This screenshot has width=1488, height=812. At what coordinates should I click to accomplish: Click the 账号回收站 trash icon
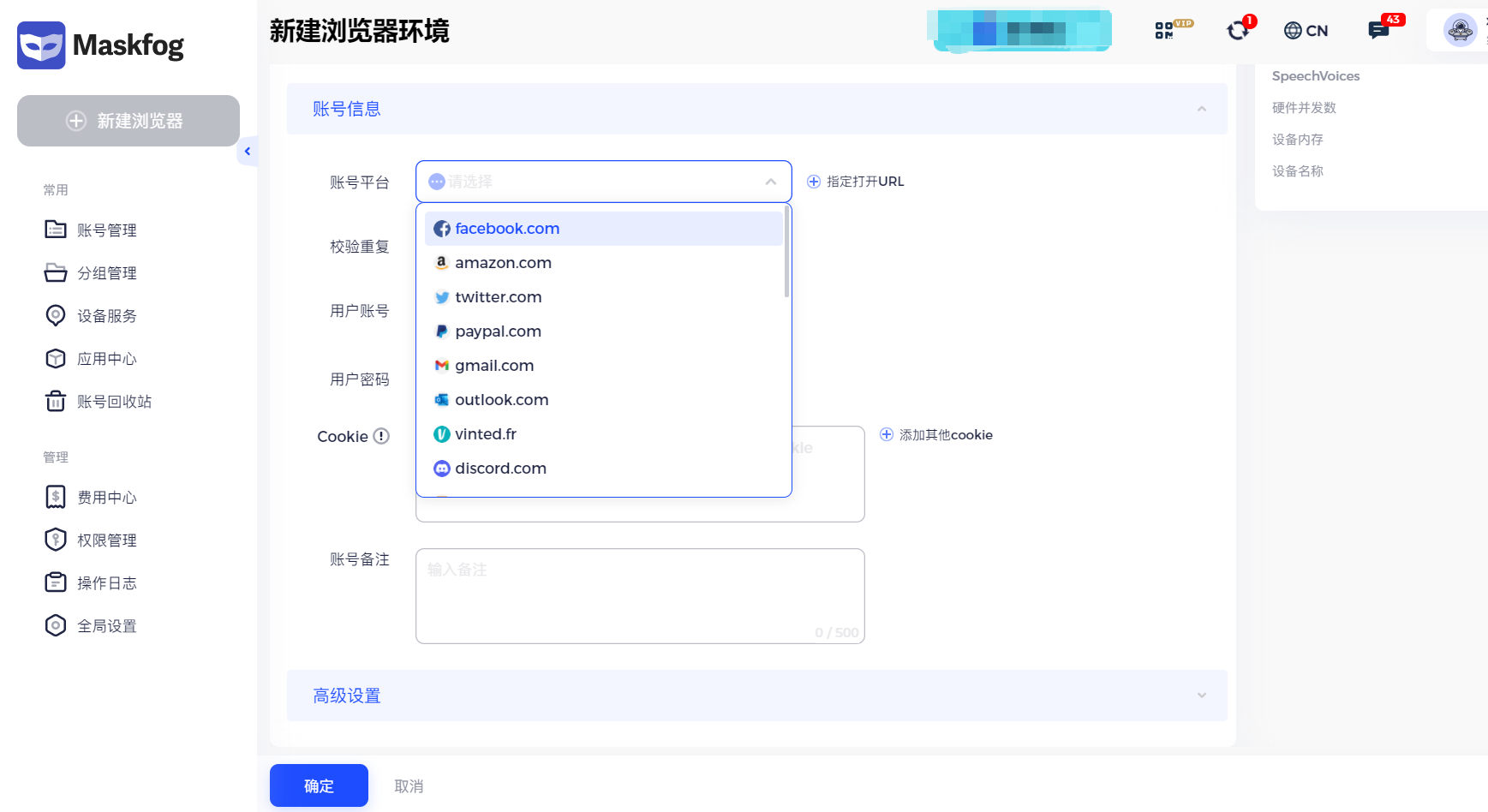pyautogui.click(x=56, y=401)
